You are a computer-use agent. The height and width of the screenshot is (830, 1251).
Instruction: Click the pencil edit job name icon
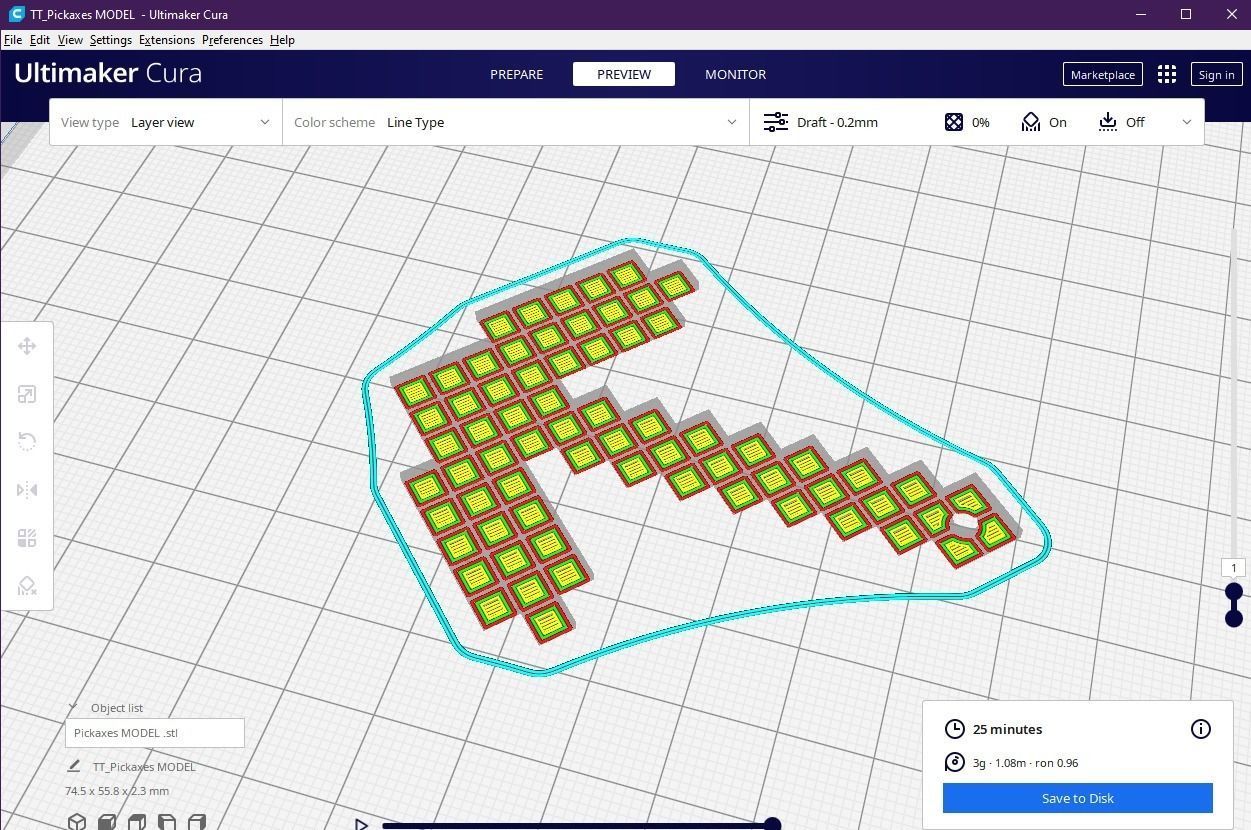73,766
